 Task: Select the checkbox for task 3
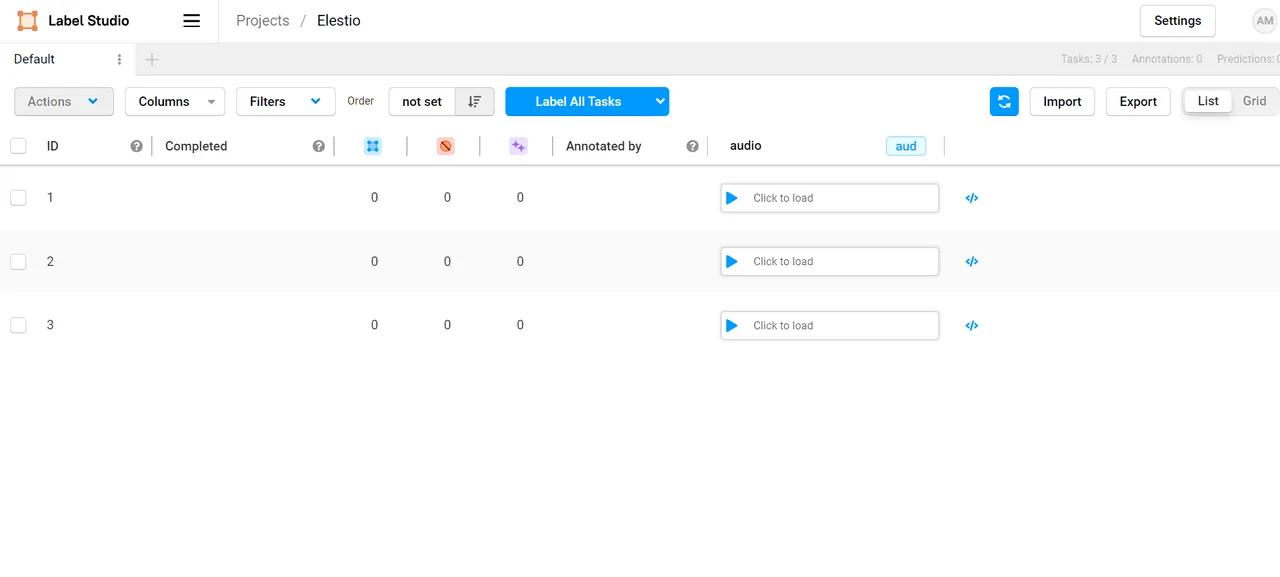[x=18, y=325]
